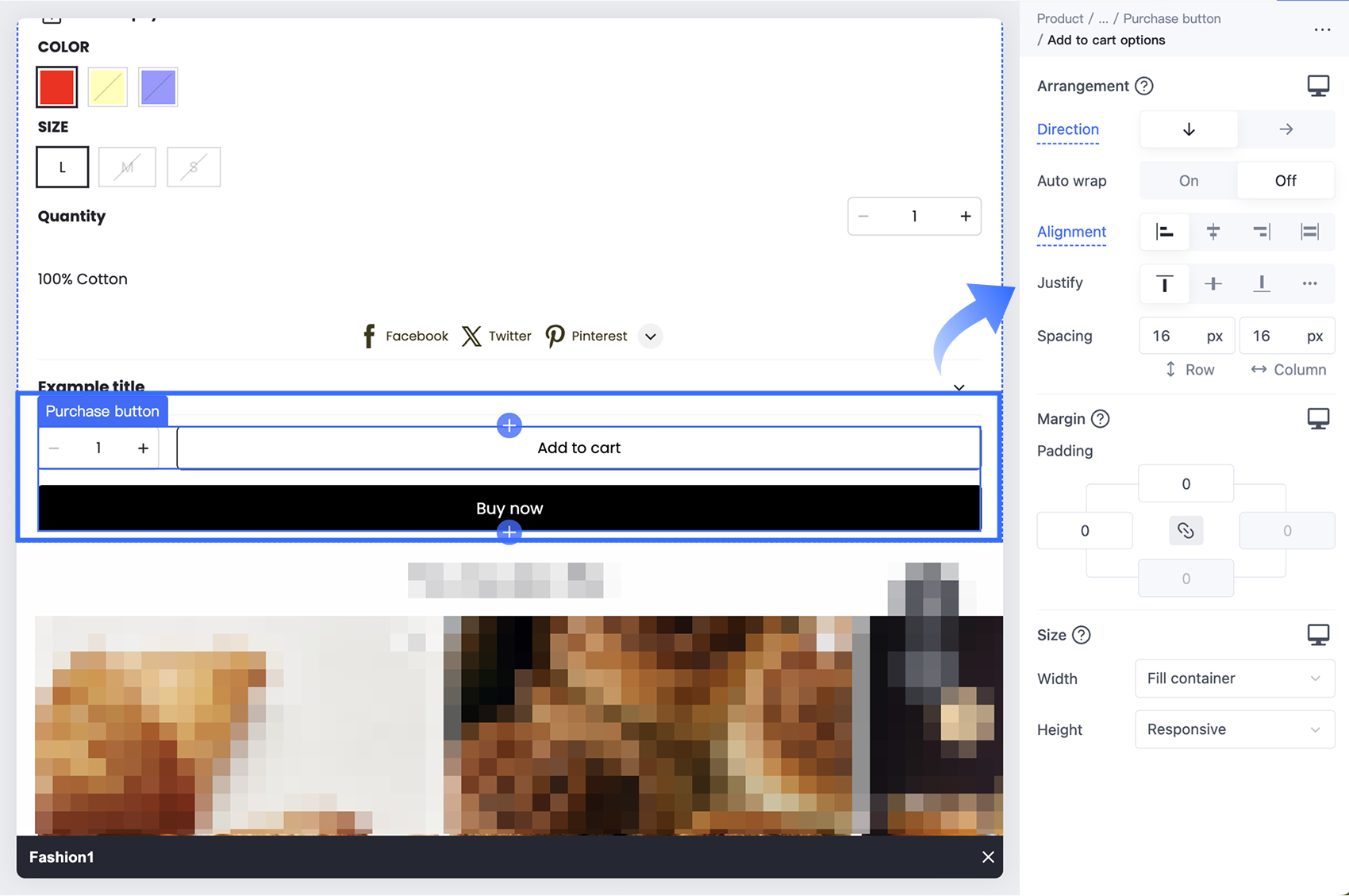Pick the red color swatch

[x=57, y=87]
